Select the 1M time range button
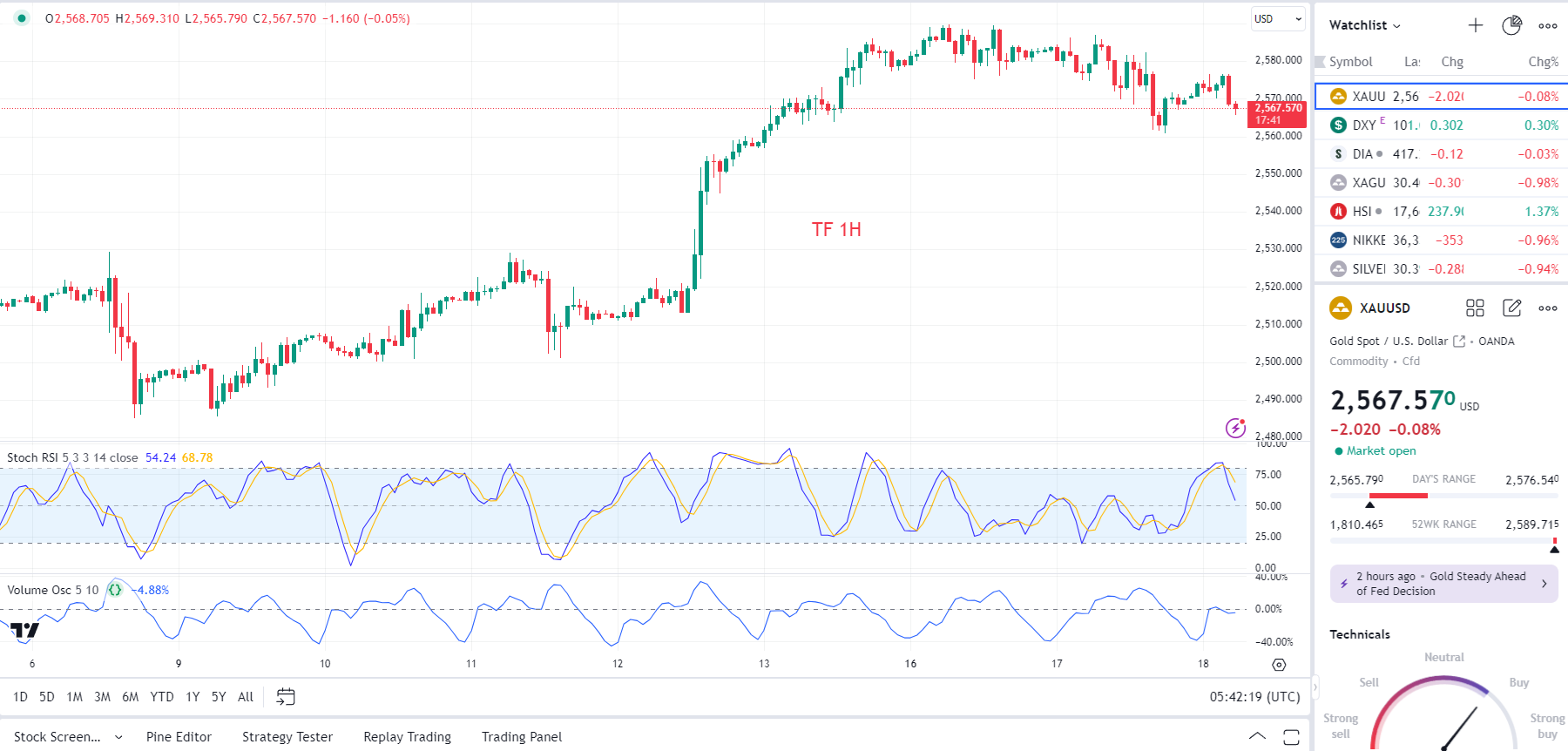This screenshot has height=751, width=1568. click(x=74, y=697)
